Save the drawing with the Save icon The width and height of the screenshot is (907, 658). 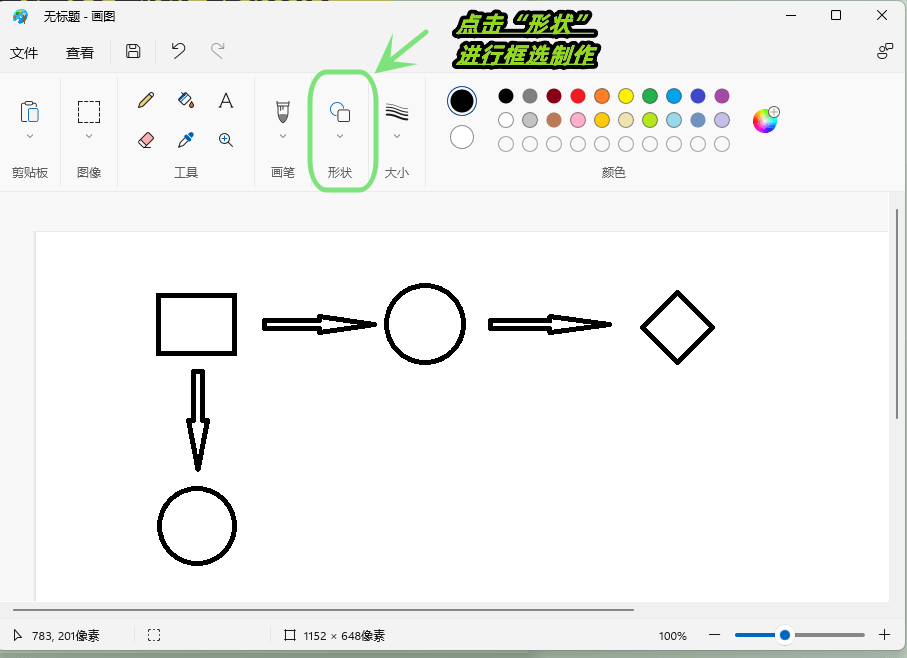point(133,51)
